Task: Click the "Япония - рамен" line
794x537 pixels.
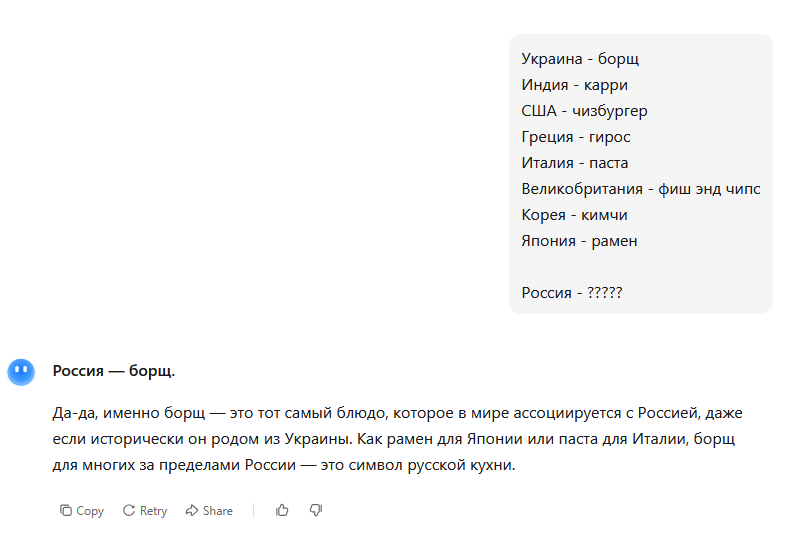Action: 579,241
